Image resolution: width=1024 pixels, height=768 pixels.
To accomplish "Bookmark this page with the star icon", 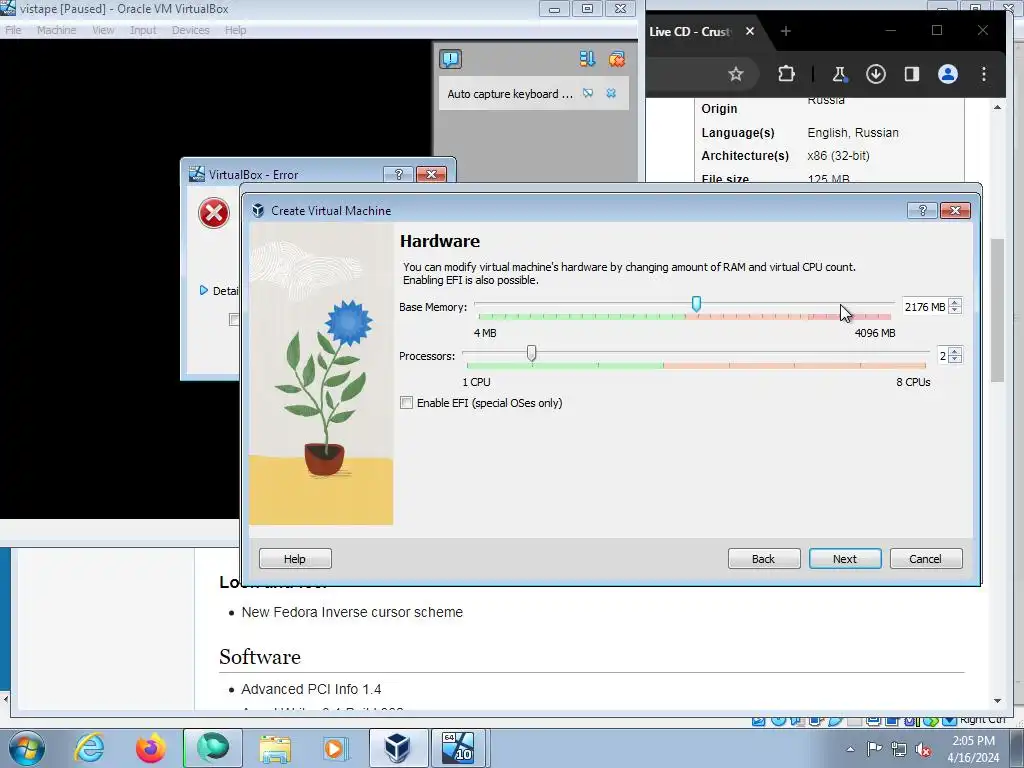I will pyautogui.click(x=736, y=74).
